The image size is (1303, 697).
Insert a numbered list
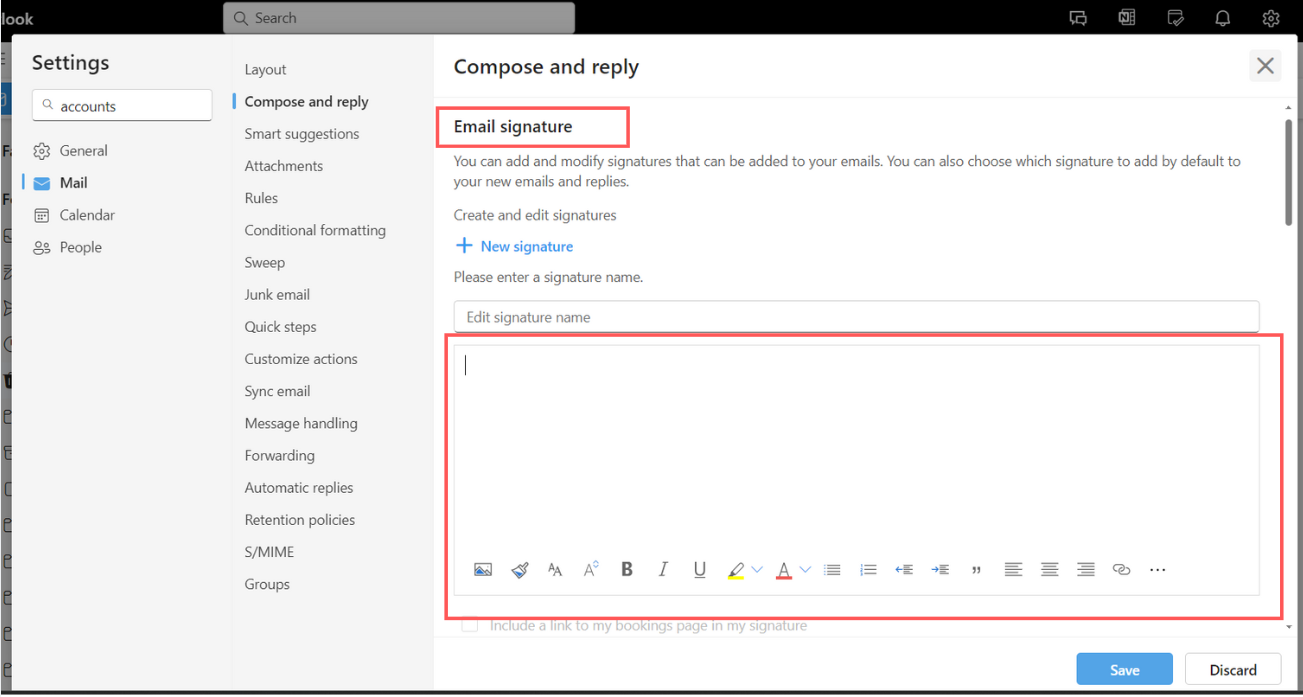tap(868, 570)
